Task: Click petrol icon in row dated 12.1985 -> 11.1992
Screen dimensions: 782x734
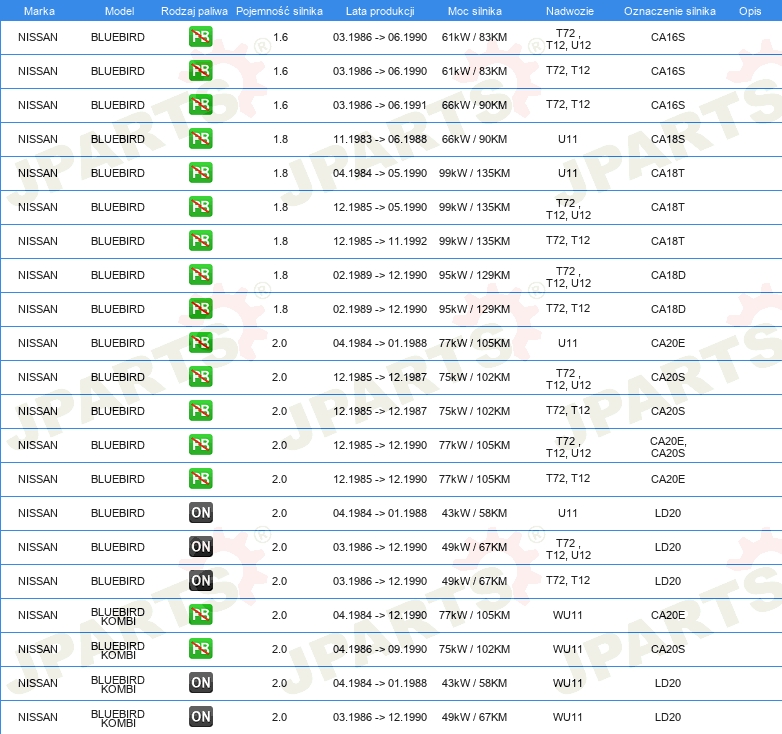Action: click(x=200, y=240)
